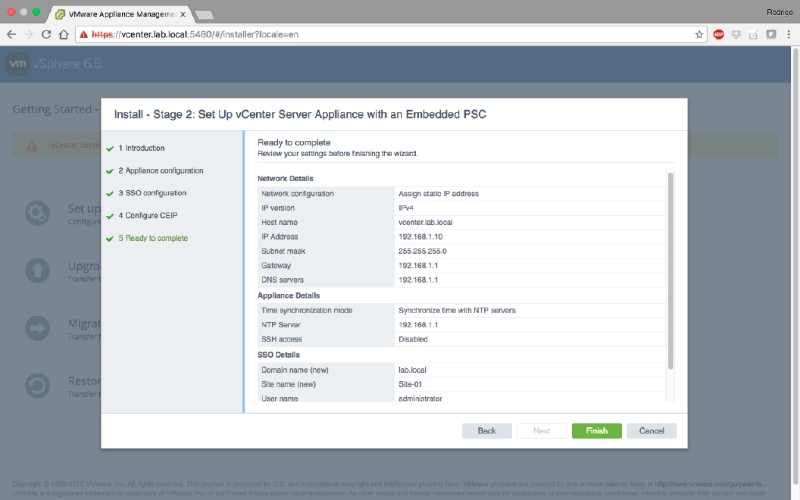Jump to step 3 SSO configuration

pyautogui.click(x=152, y=193)
